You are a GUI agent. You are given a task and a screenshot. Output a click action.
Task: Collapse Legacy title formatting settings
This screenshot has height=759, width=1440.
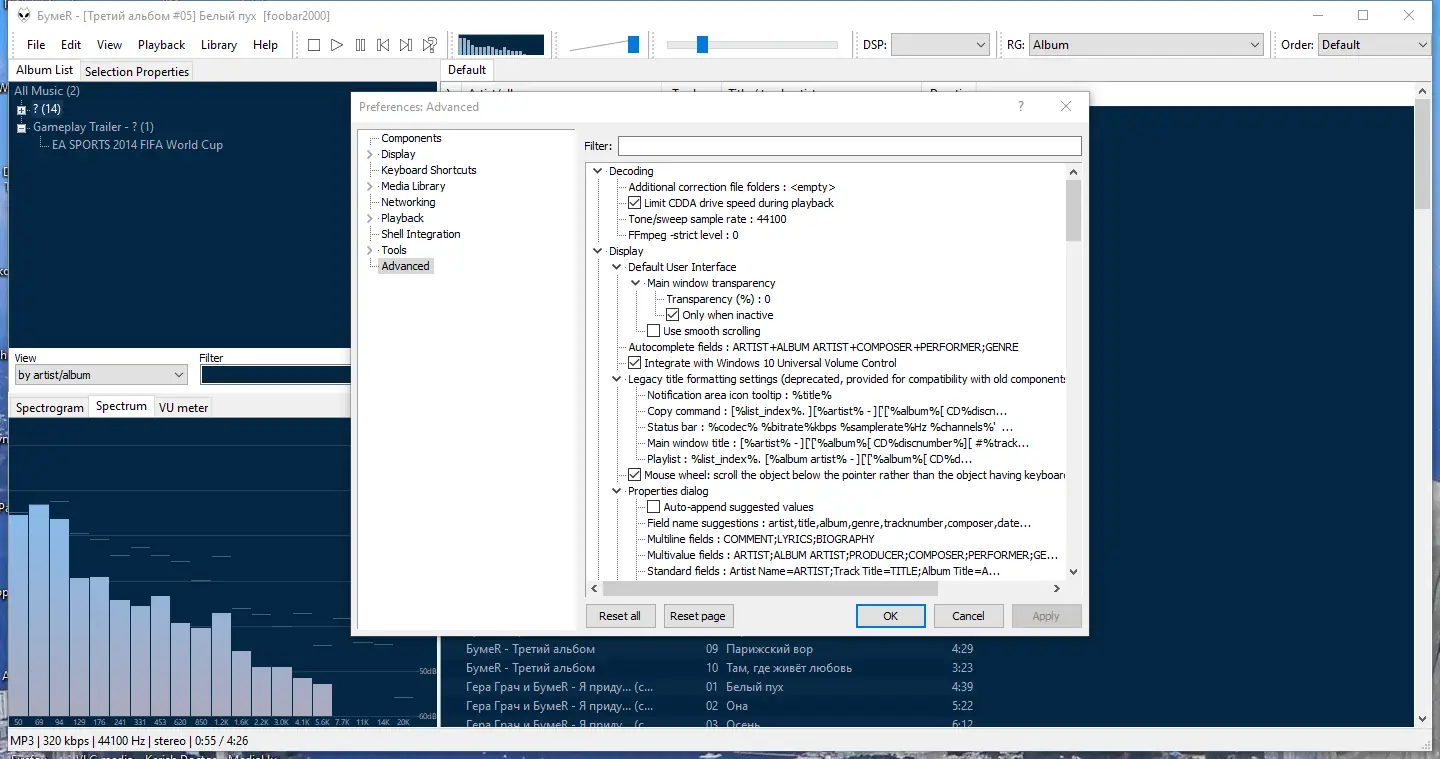[617, 379]
